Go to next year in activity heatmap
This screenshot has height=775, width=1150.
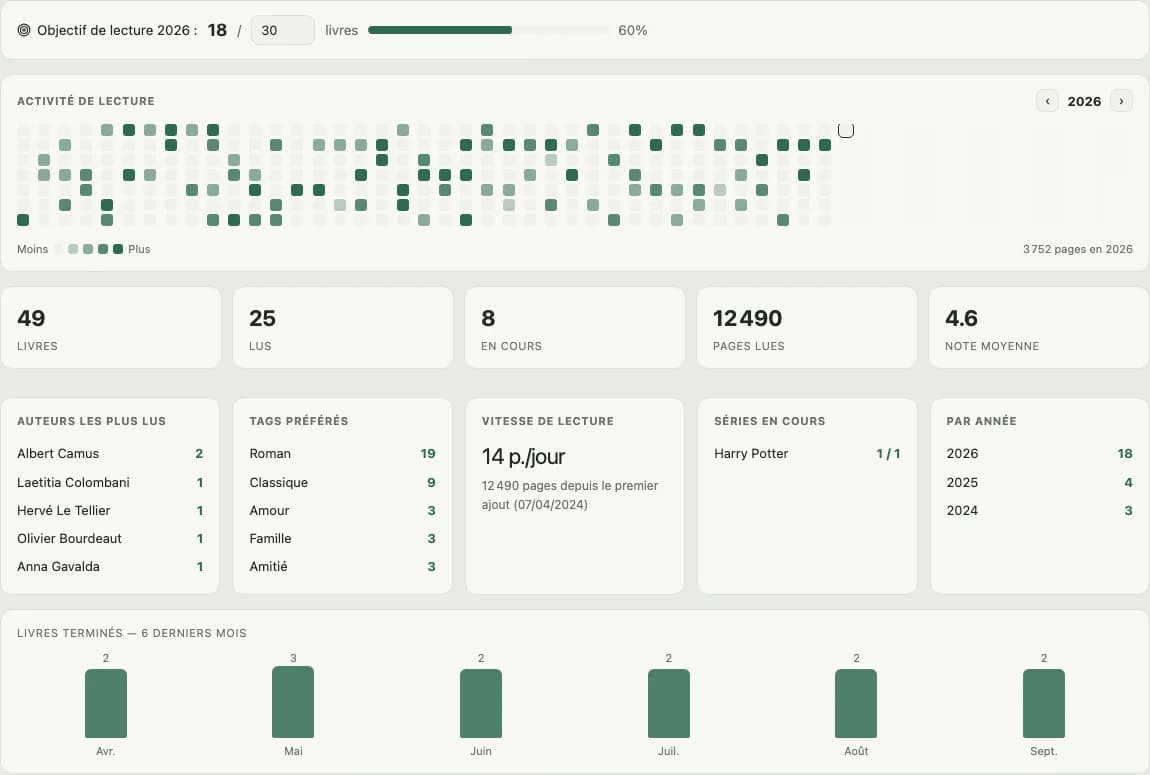(x=1121, y=101)
